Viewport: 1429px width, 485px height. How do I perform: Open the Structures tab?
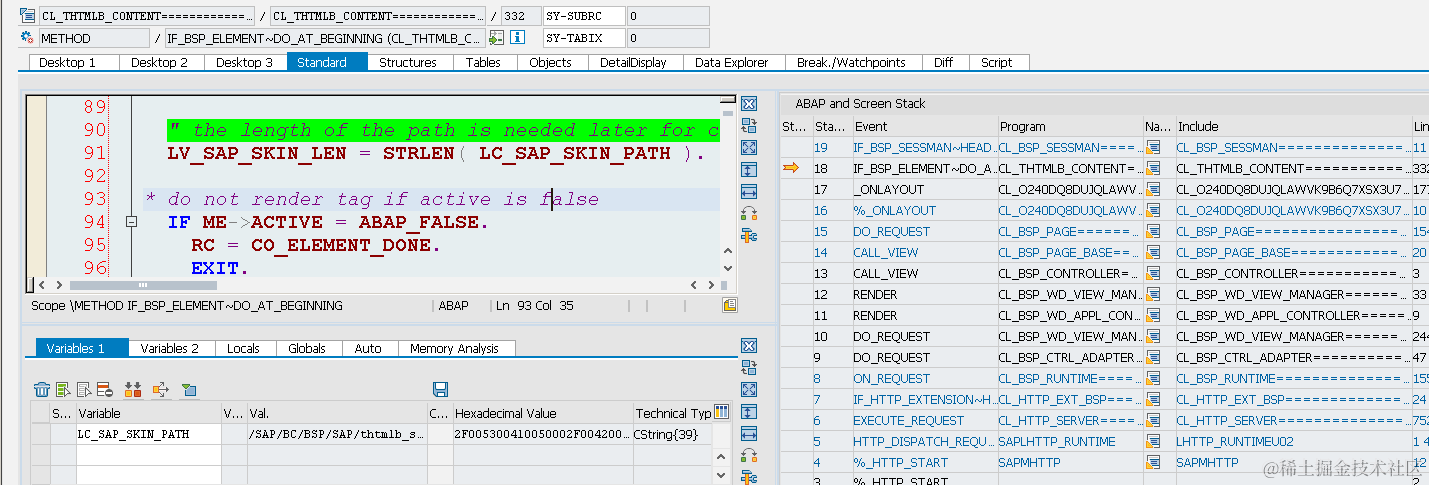[408, 62]
